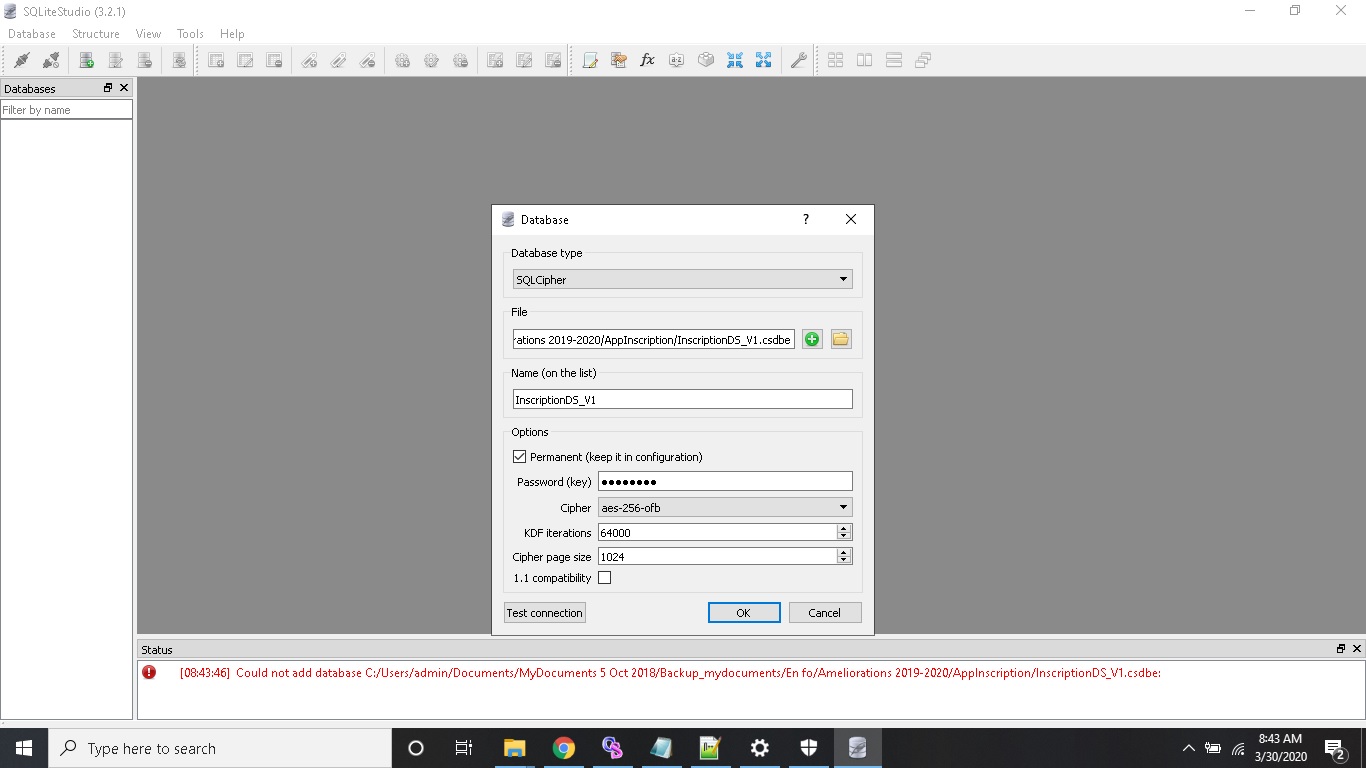This screenshot has height=768, width=1366.
Task: Confirm the dialog with OK
Action: [x=744, y=613]
